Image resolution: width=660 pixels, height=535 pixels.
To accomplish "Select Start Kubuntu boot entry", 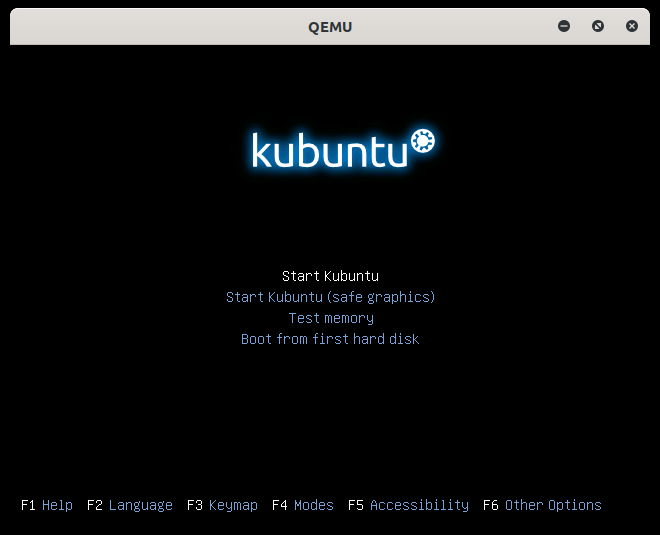I will [330, 276].
